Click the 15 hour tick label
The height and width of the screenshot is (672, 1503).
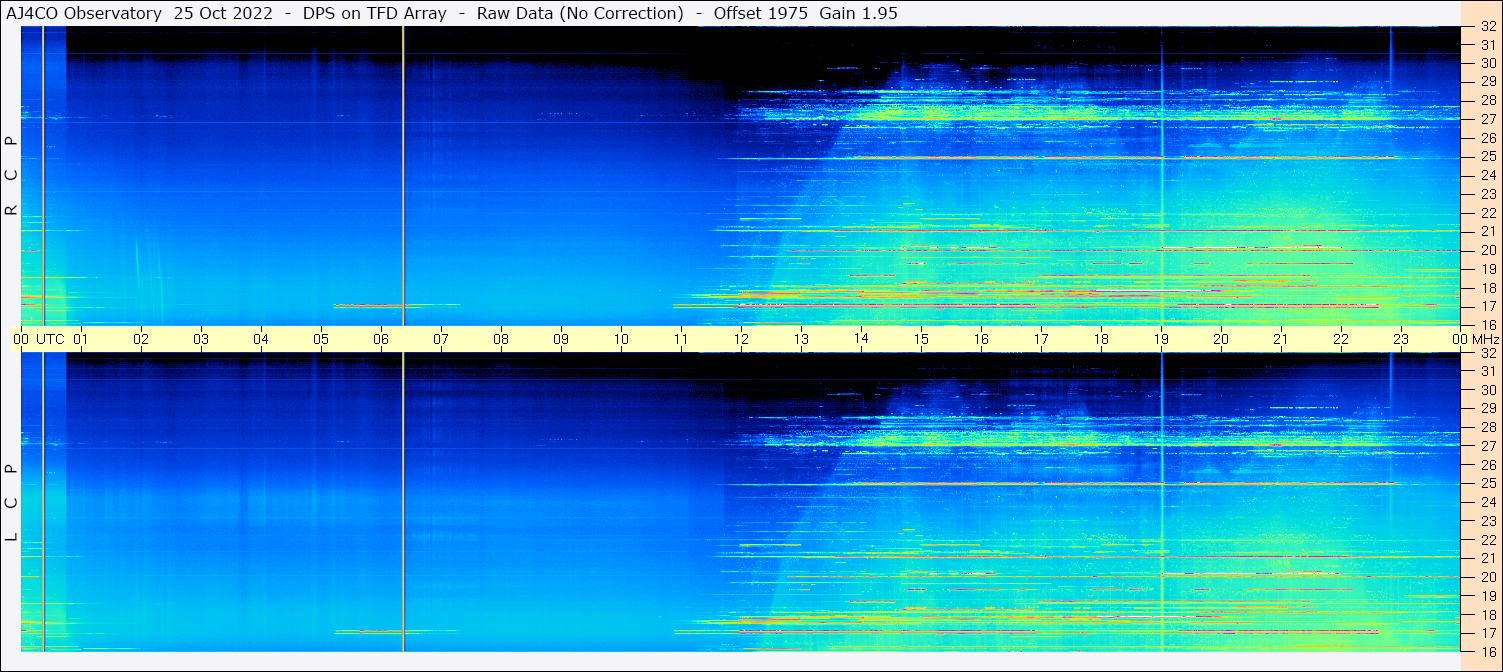(921, 339)
